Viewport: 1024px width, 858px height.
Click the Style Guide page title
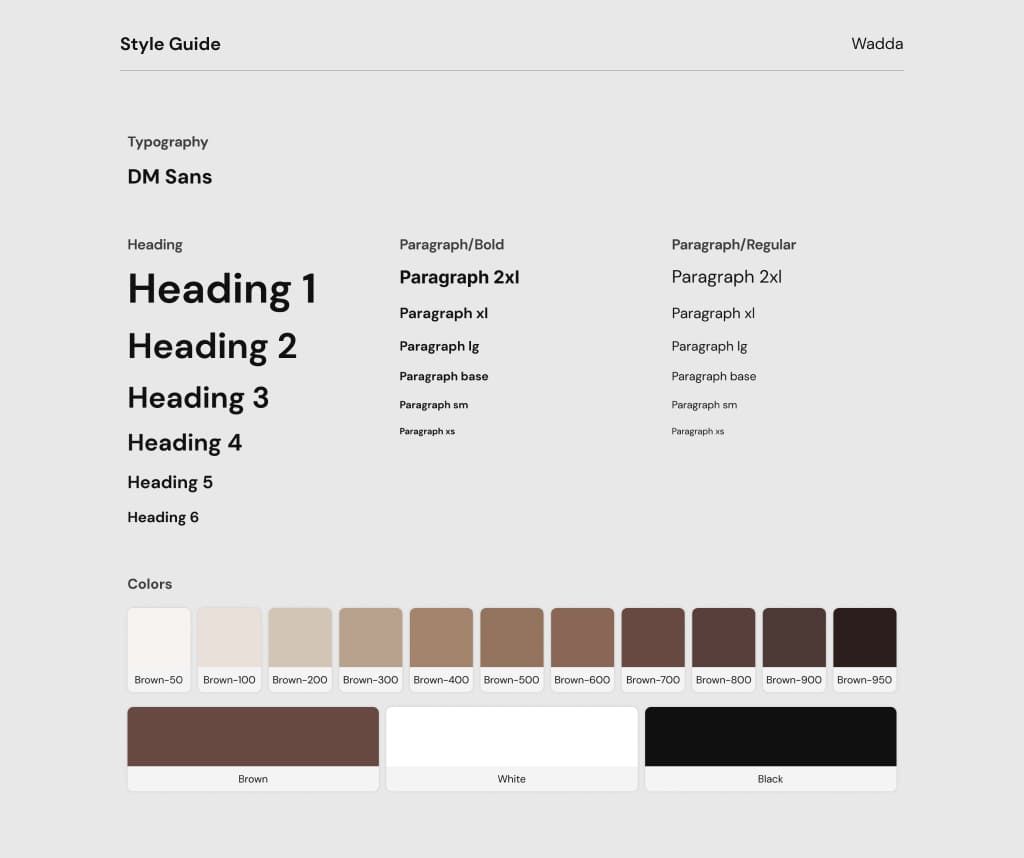(170, 44)
